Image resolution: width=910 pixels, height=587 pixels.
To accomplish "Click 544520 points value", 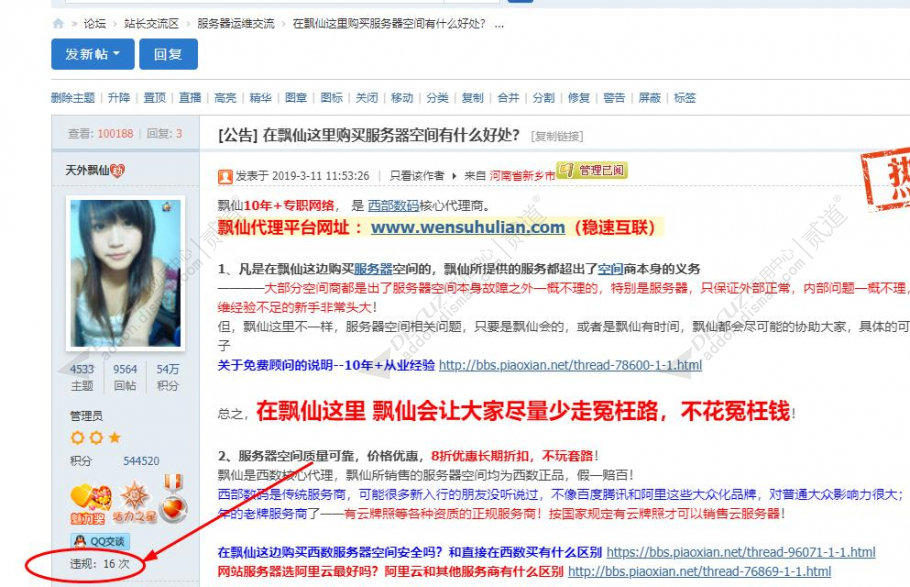I will 141,461.
